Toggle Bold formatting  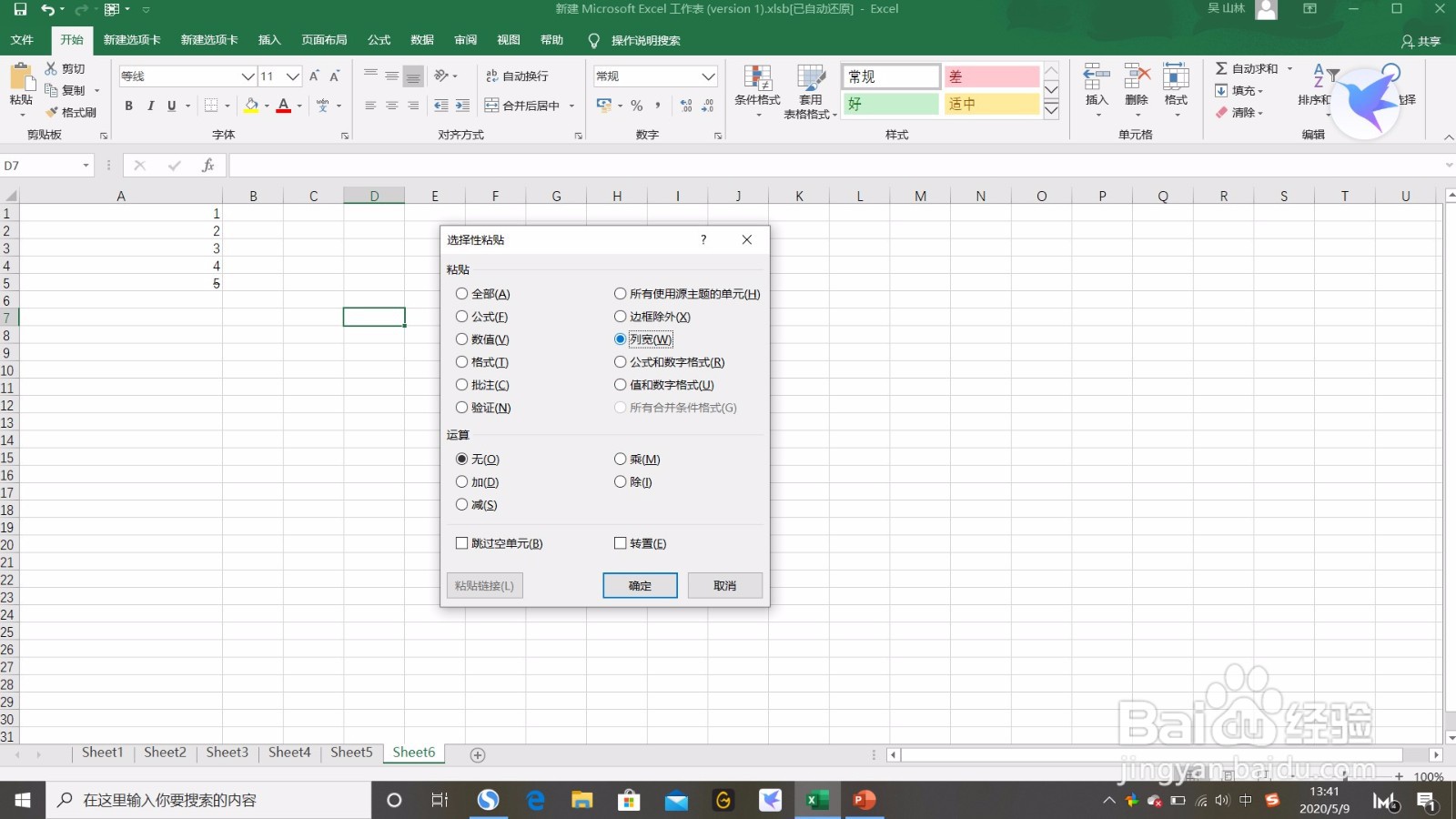128,106
